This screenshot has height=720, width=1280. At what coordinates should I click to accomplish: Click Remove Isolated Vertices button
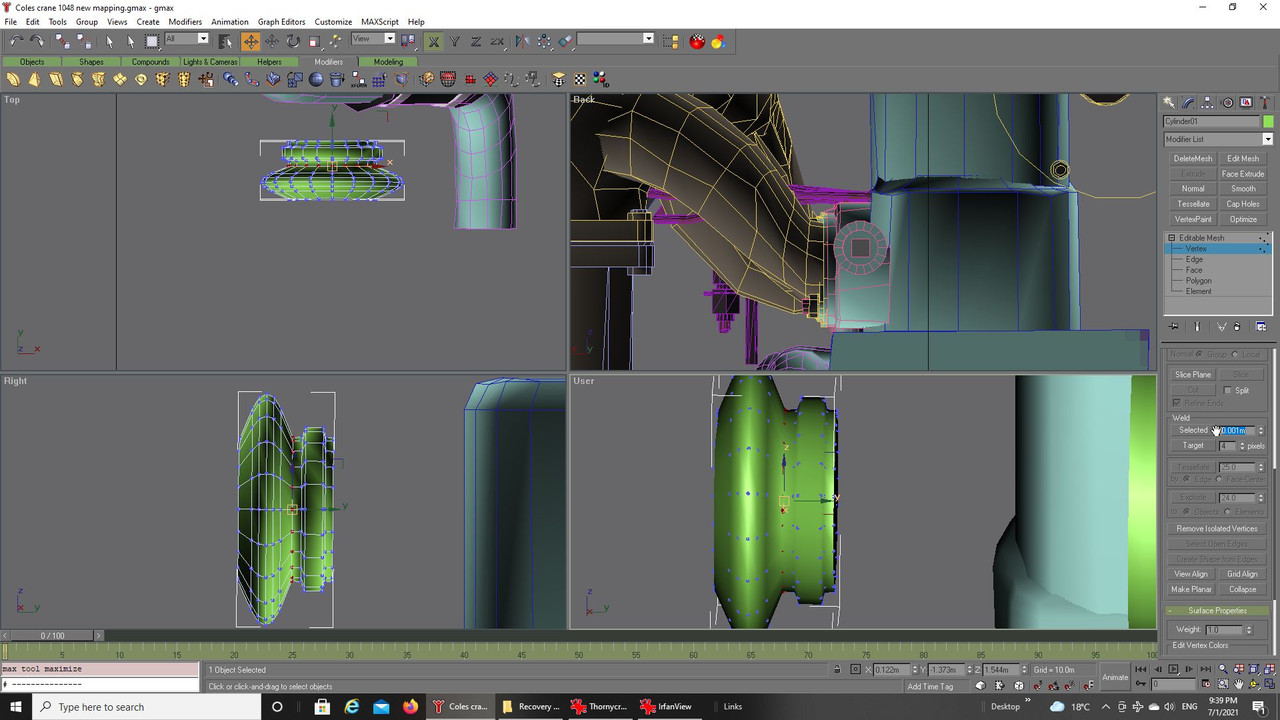[x=1217, y=528]
